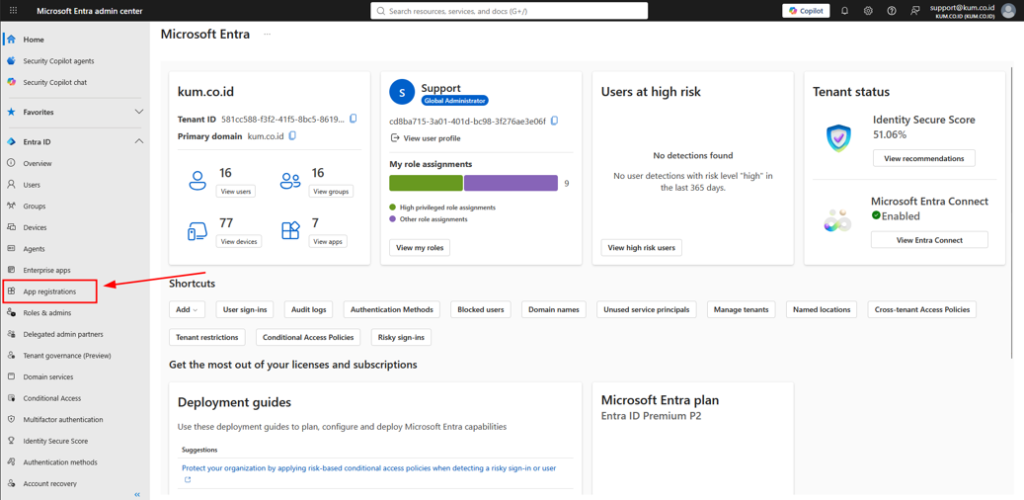Open Overview in the sidebar
This screenshot has height=500, width=1024.
pos(37,163)
